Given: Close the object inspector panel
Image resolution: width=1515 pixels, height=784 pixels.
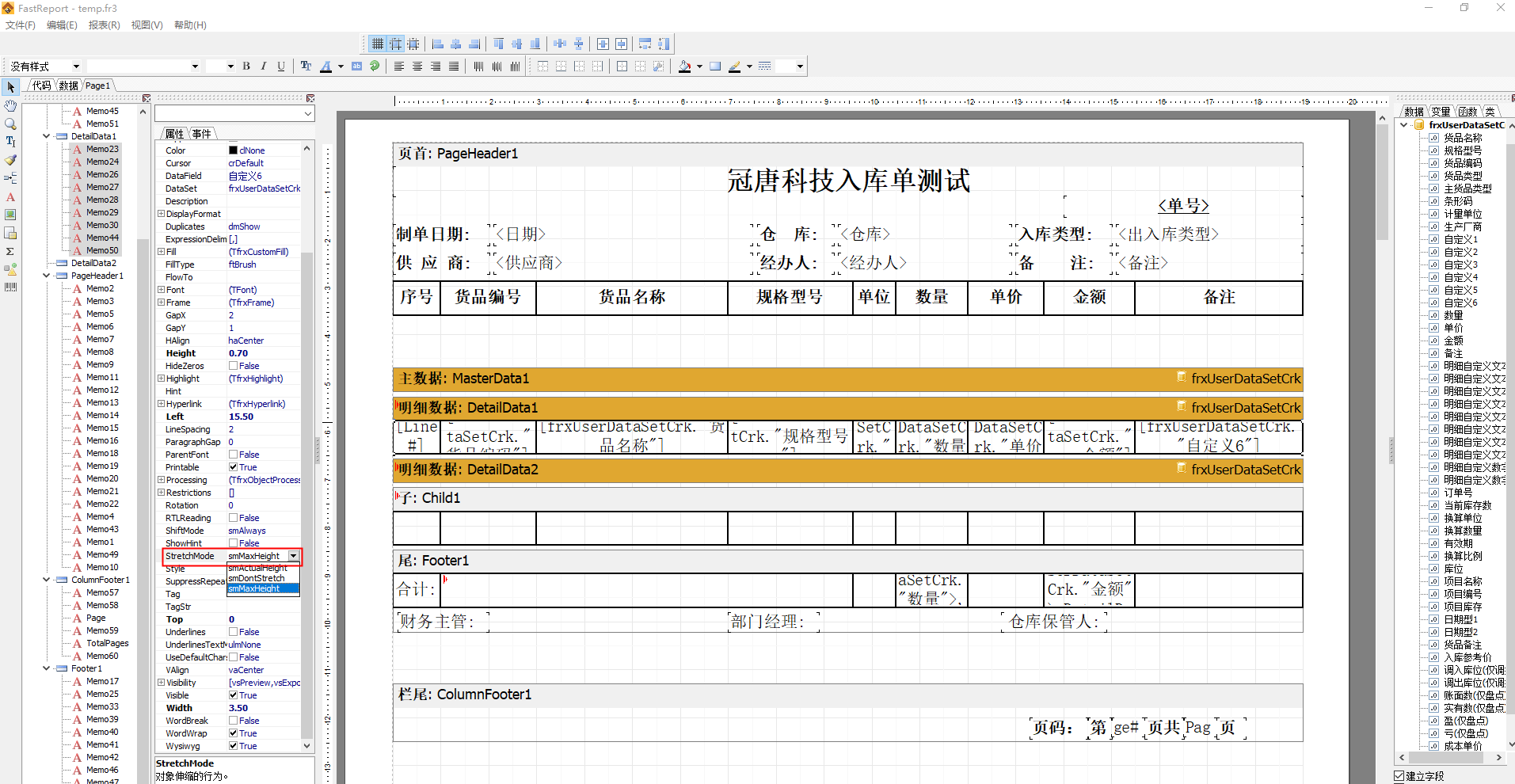Looking at the screenshot, I should click(x=310, y=98).
